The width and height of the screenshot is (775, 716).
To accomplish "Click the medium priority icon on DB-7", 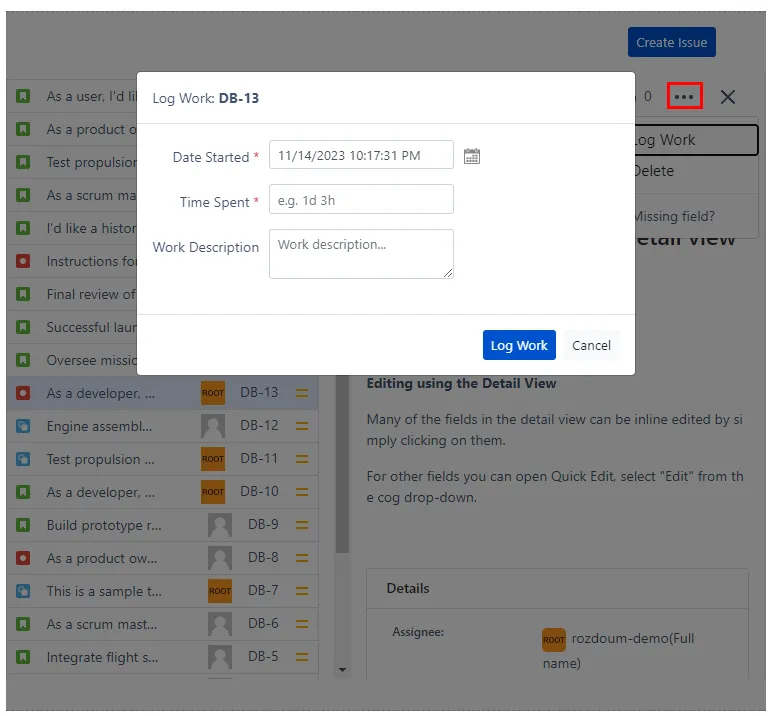I will tap(302, 591).
